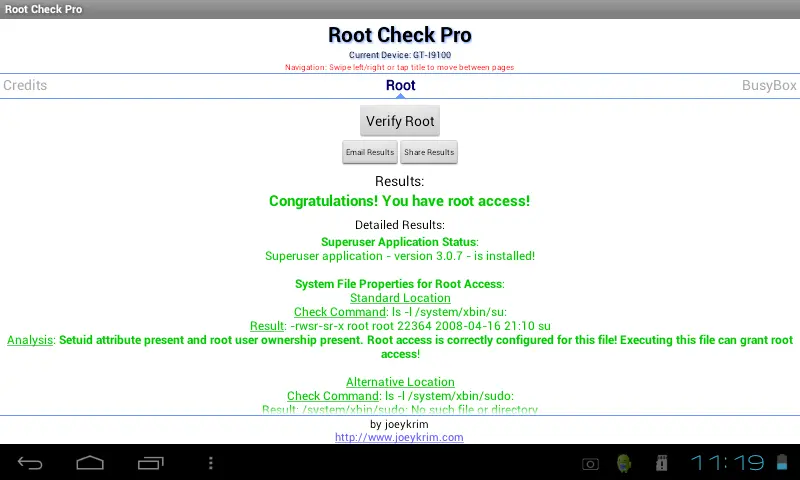Tap the 'version 3.0.7 - is installed!' line
The image size is (800, 480).
400,256
